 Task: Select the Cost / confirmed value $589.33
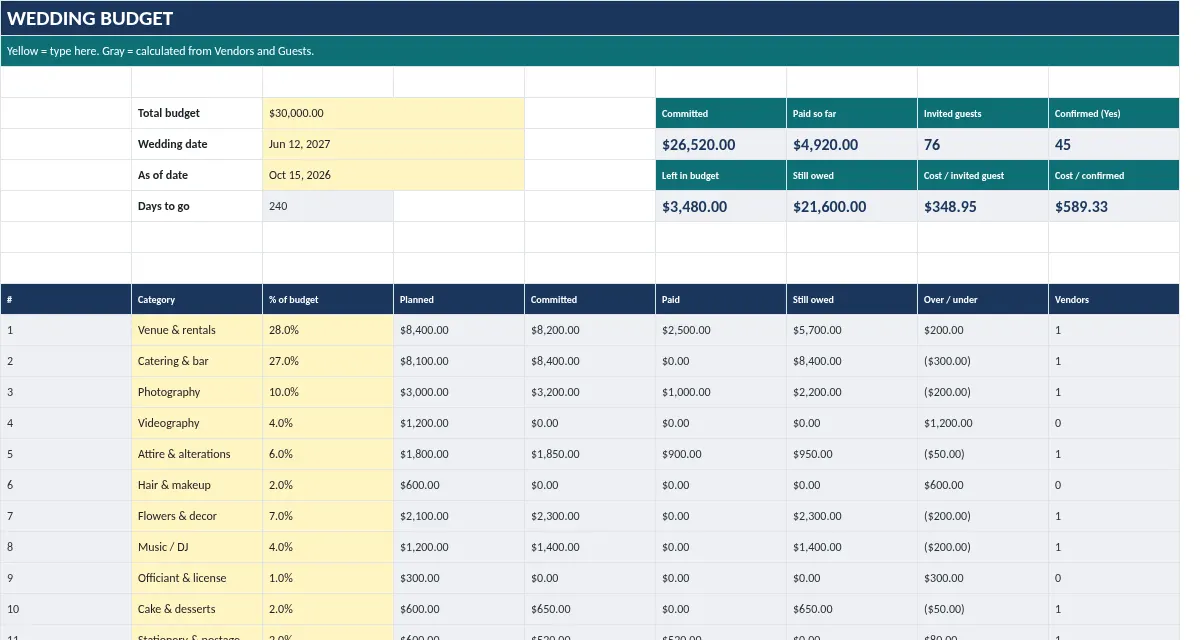click(x=1114, y=206)
